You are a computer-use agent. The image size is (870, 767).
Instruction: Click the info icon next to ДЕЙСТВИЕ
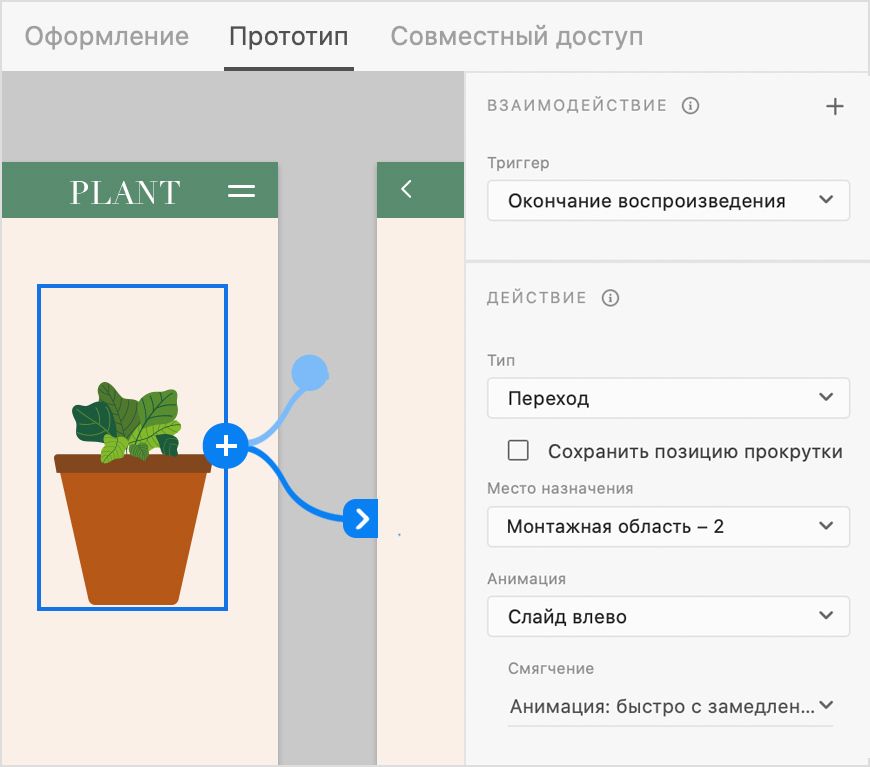(x=611, y=297)
